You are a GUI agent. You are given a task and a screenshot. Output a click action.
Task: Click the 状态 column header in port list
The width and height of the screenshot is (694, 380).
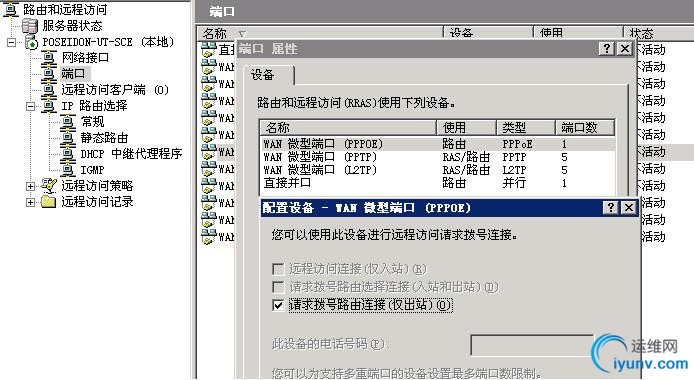659,33
